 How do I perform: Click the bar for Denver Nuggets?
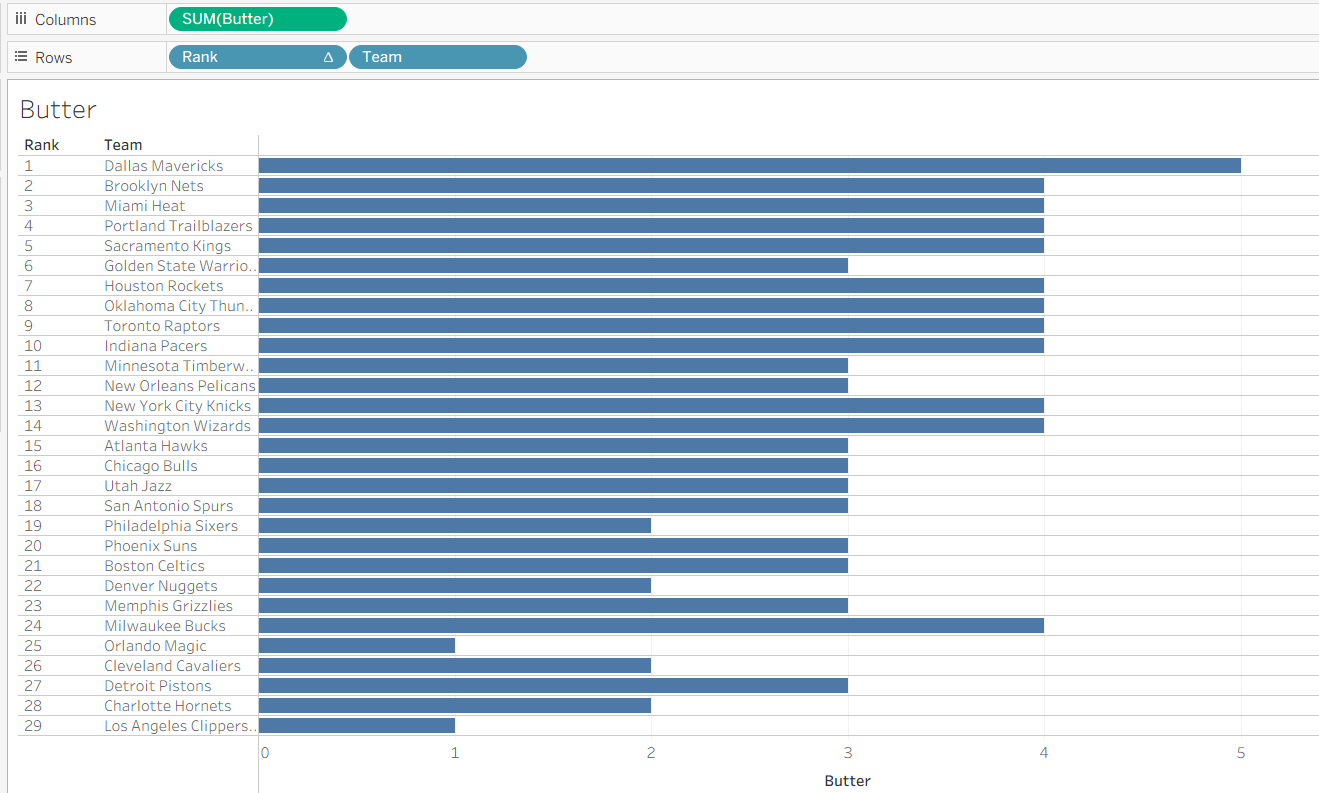pyautogui.click(x=455, y=586)
